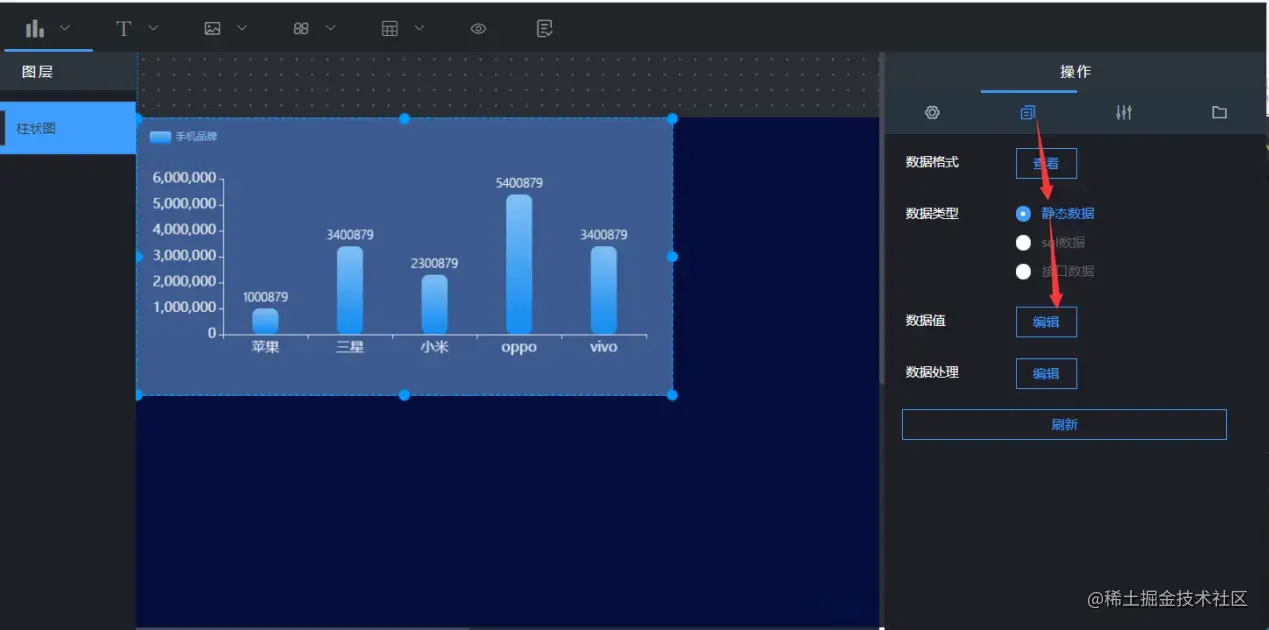Click 查看 button for 数据格式
The width and height of the screenshot is (1269, 630).
click(x=1046, y=163)
